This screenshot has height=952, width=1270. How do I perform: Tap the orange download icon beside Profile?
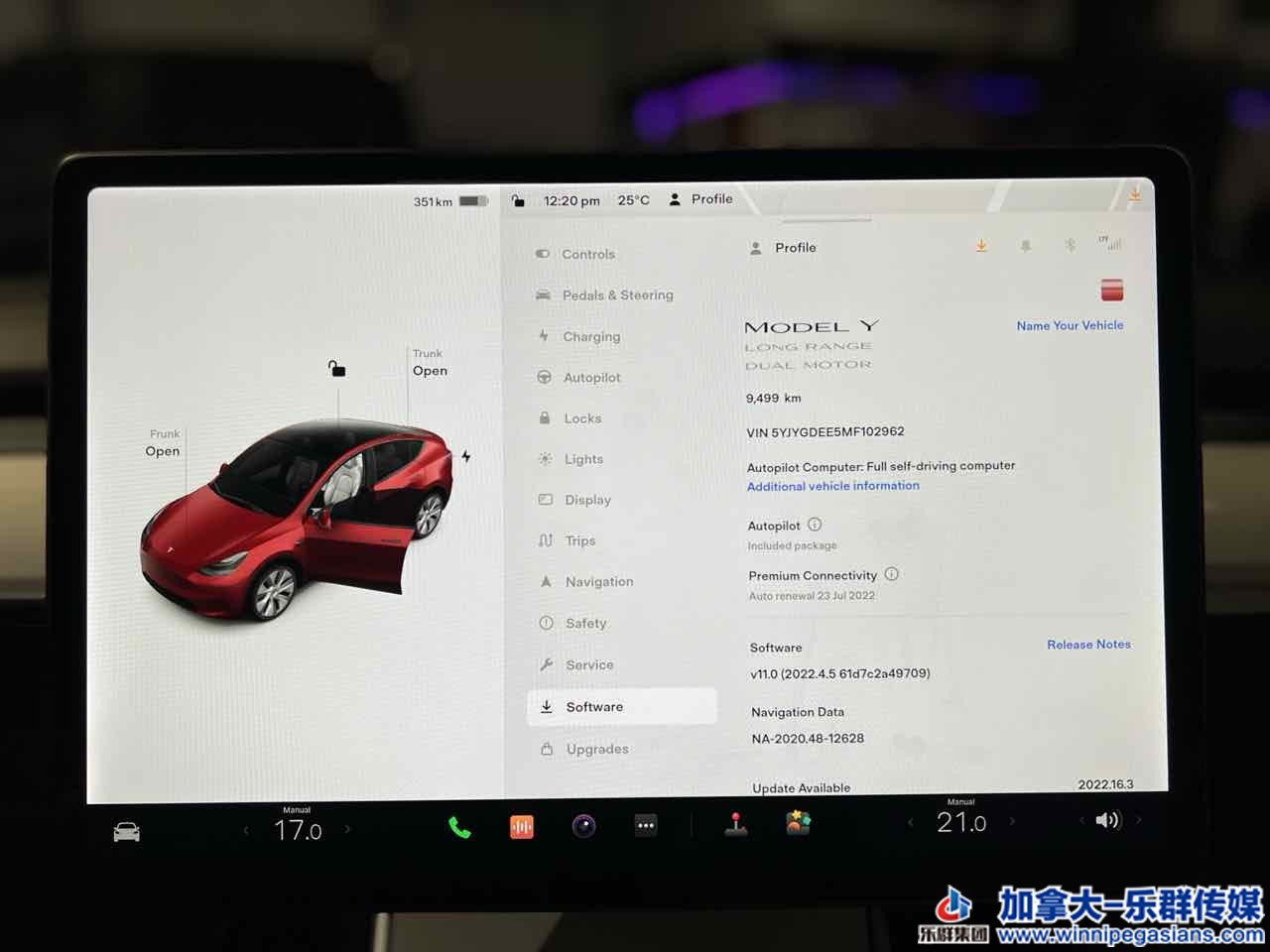click(x=981, y=246)
